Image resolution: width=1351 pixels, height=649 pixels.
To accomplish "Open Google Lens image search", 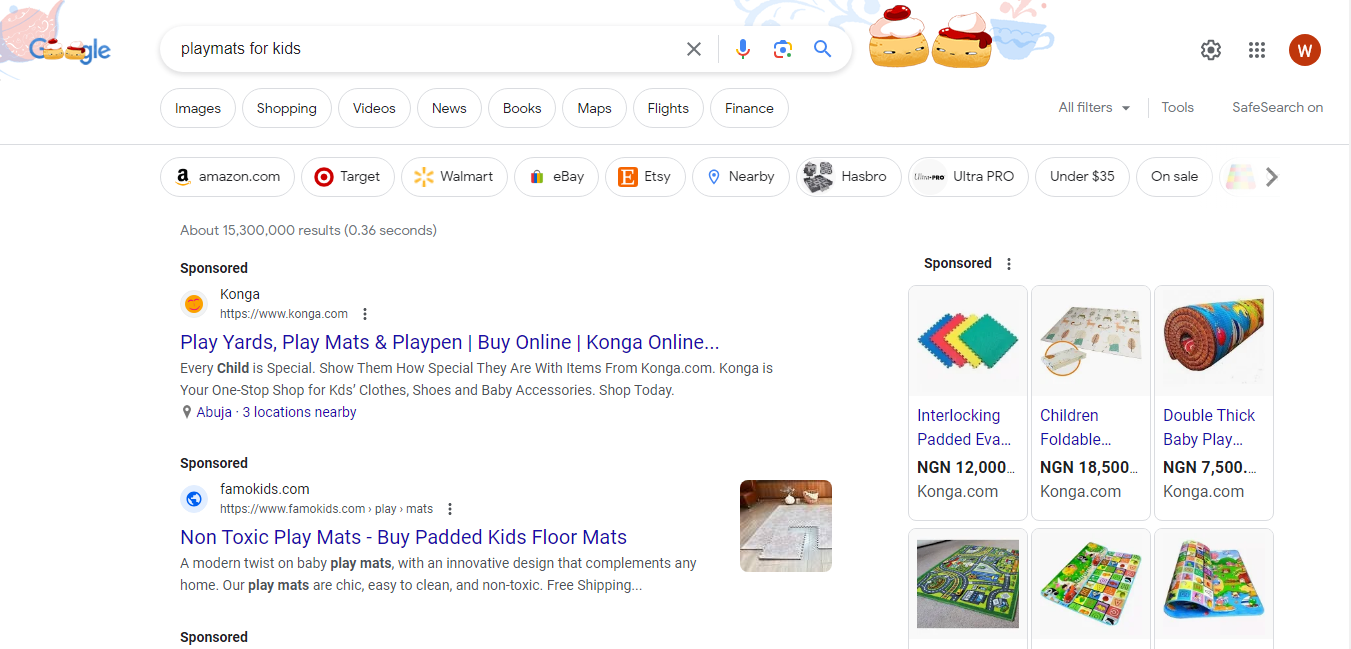I will point(783,49).
